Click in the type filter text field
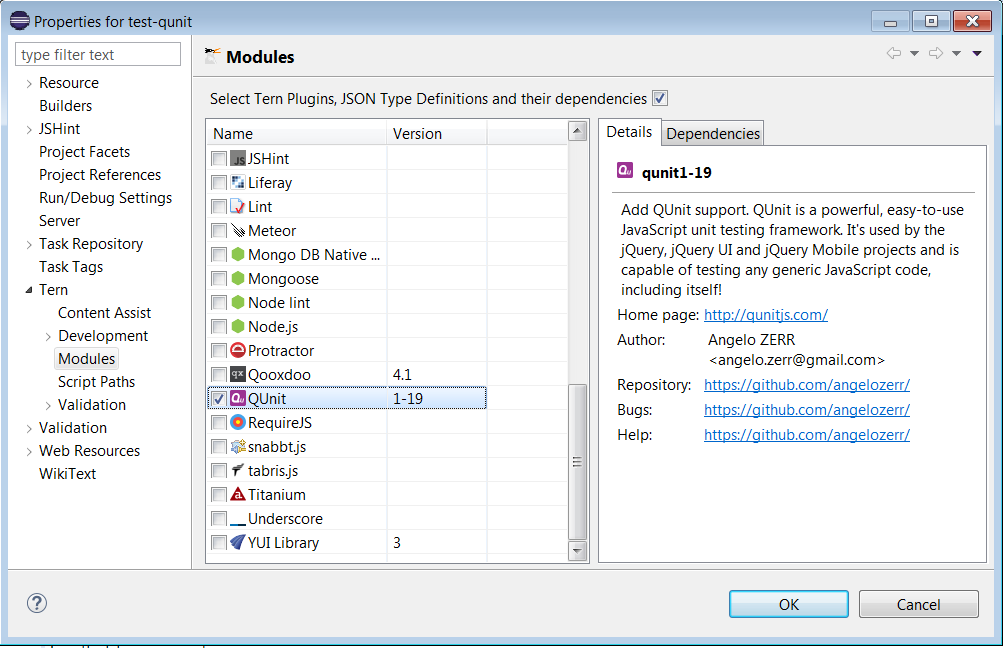The width and height of the screenshot is (1003, 648). pyautogui.click(x=97, y=54)
